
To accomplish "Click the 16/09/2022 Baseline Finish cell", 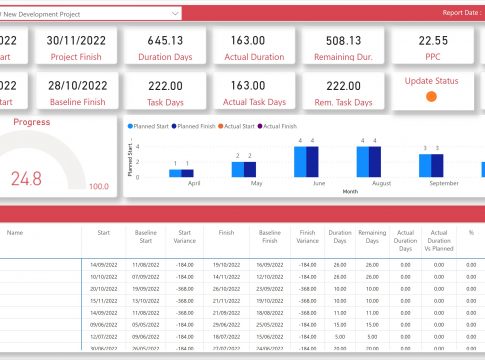I will (270, 265).
